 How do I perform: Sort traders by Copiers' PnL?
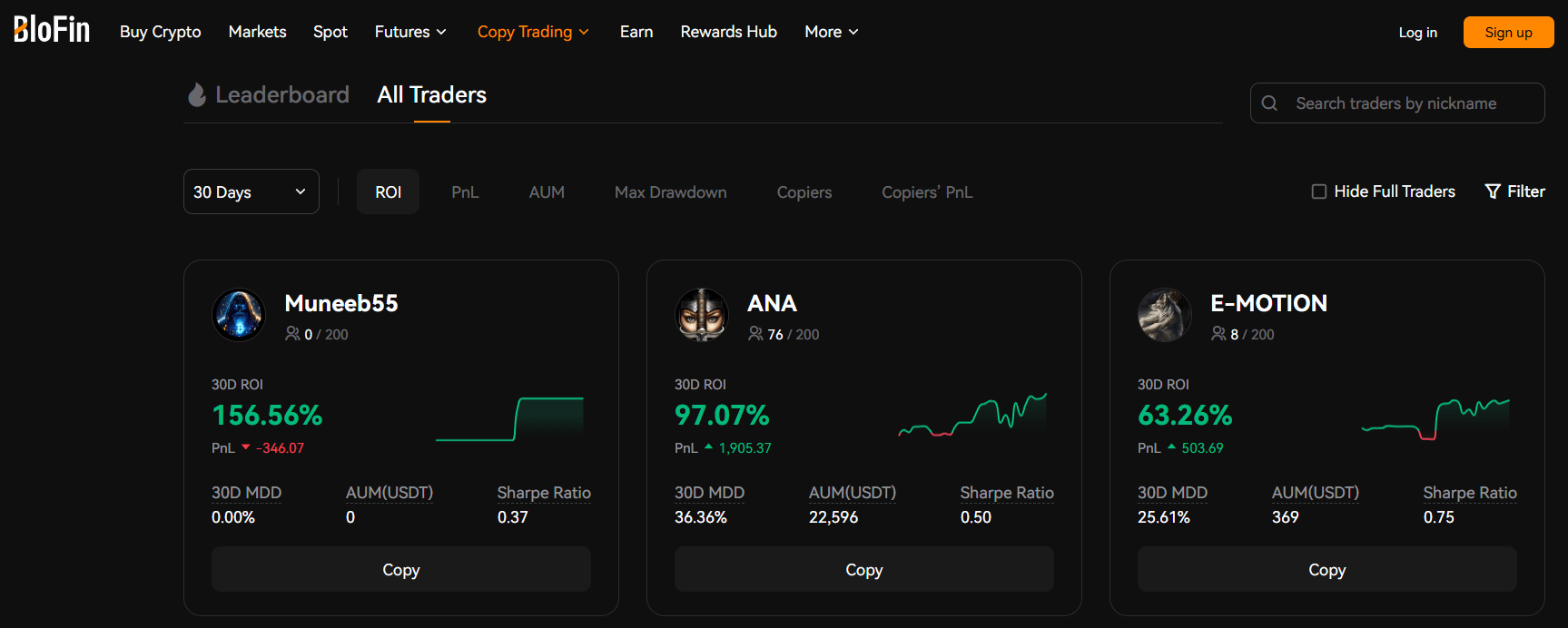click(926, 192)
